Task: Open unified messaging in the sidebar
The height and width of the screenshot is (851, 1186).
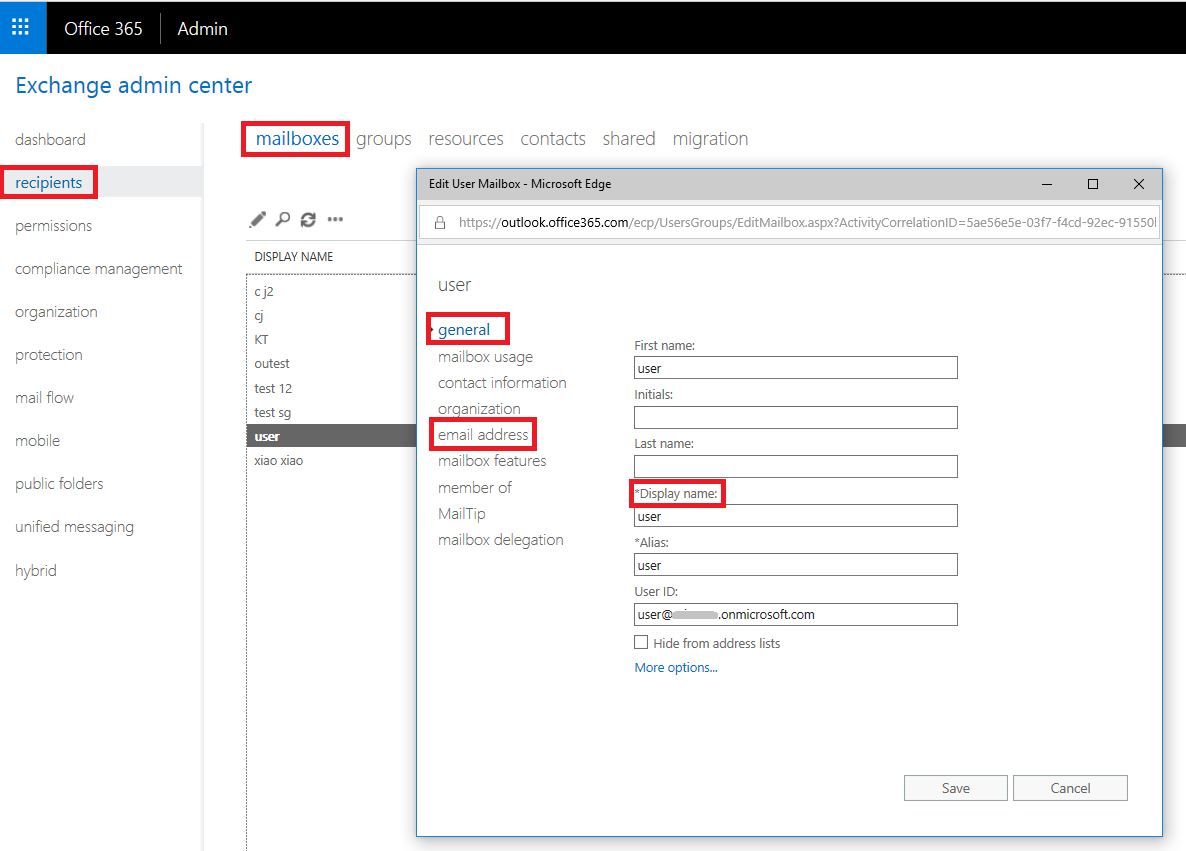Action: click(74, 527)
